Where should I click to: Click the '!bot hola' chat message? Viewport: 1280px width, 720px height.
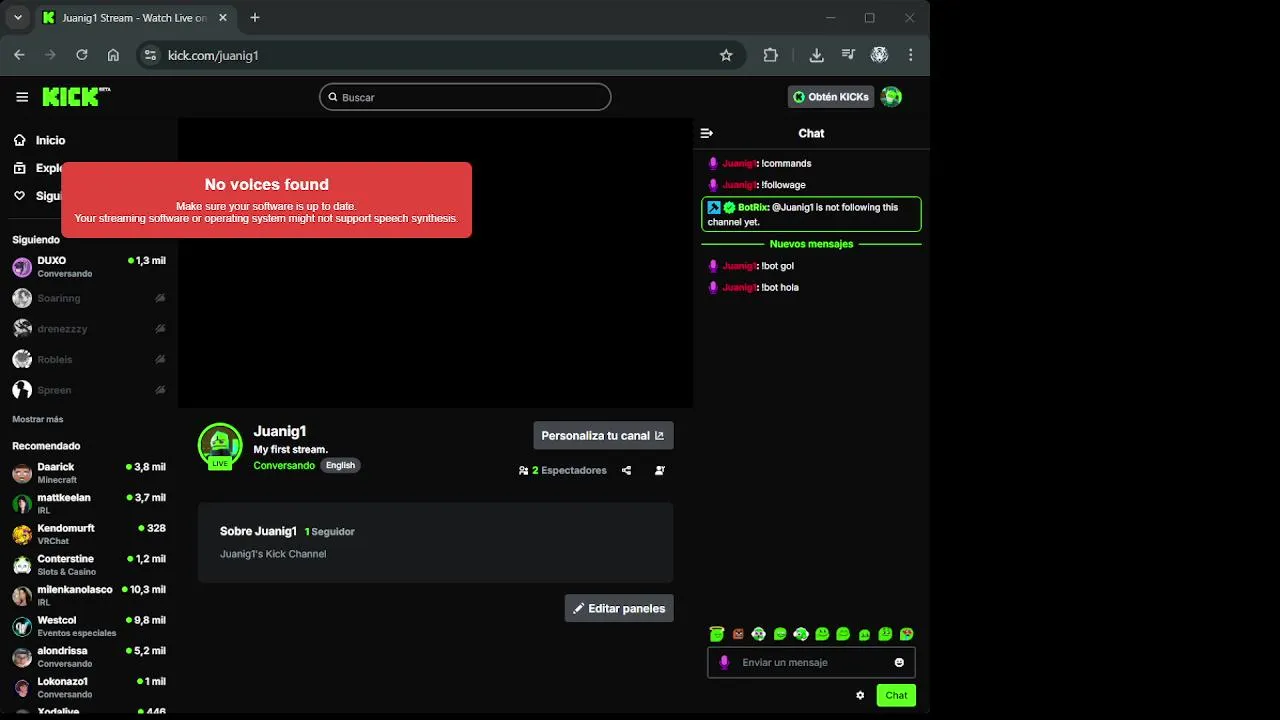point(780,287)
